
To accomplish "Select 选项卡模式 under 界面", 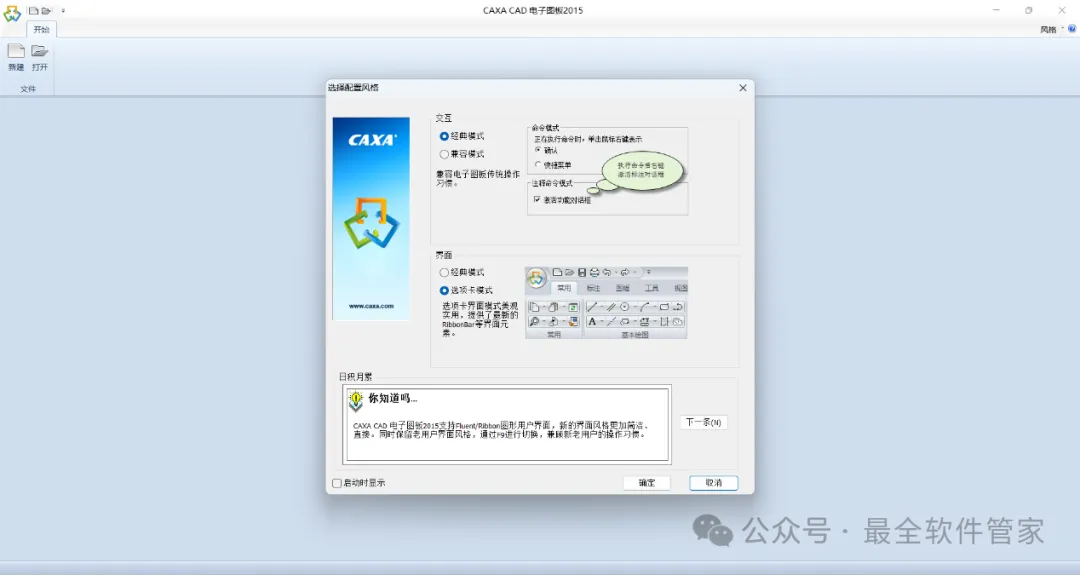I will coord(466,291).
